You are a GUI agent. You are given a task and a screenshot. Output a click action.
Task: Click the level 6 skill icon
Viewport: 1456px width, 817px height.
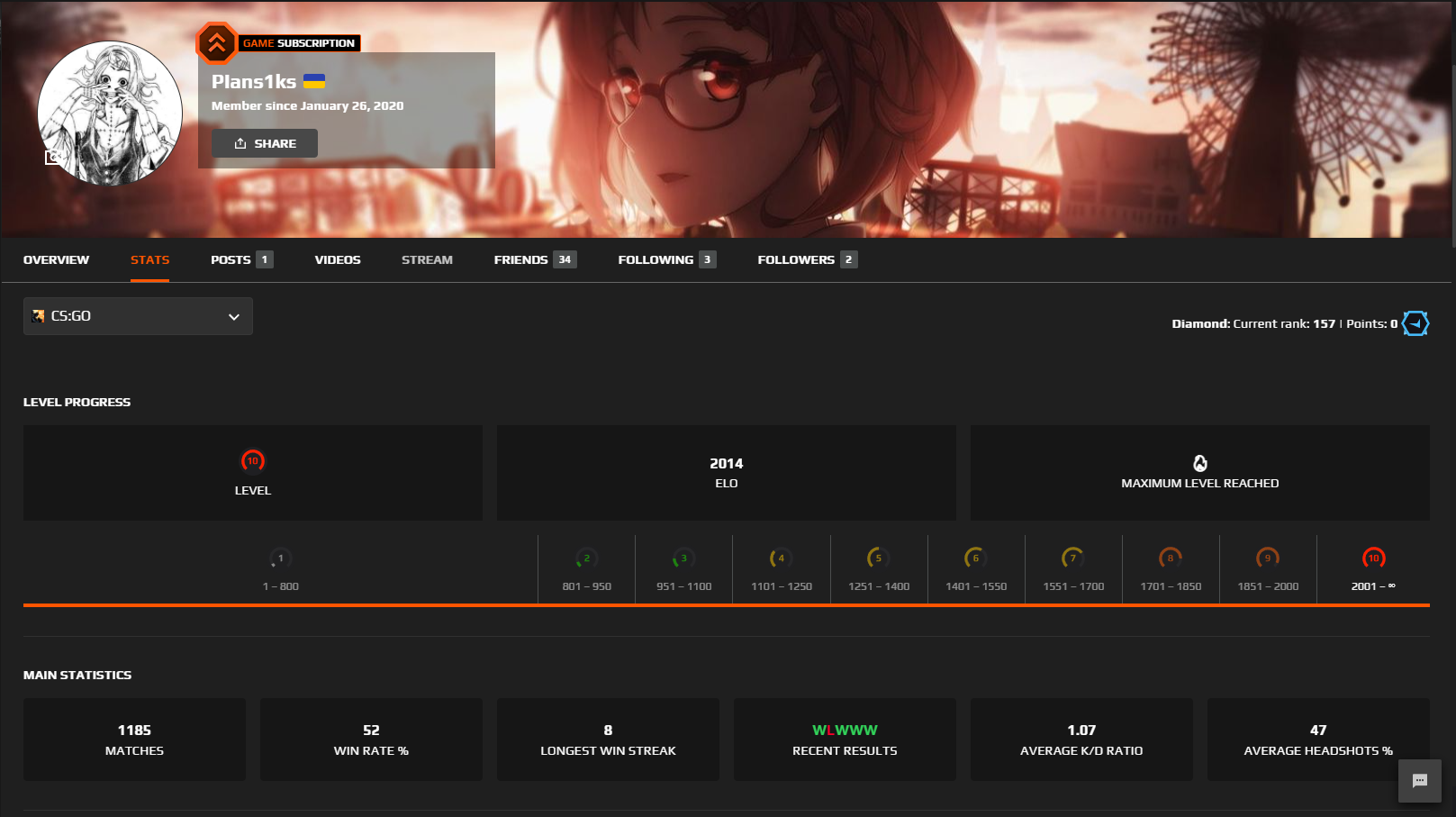coord(975,558)
